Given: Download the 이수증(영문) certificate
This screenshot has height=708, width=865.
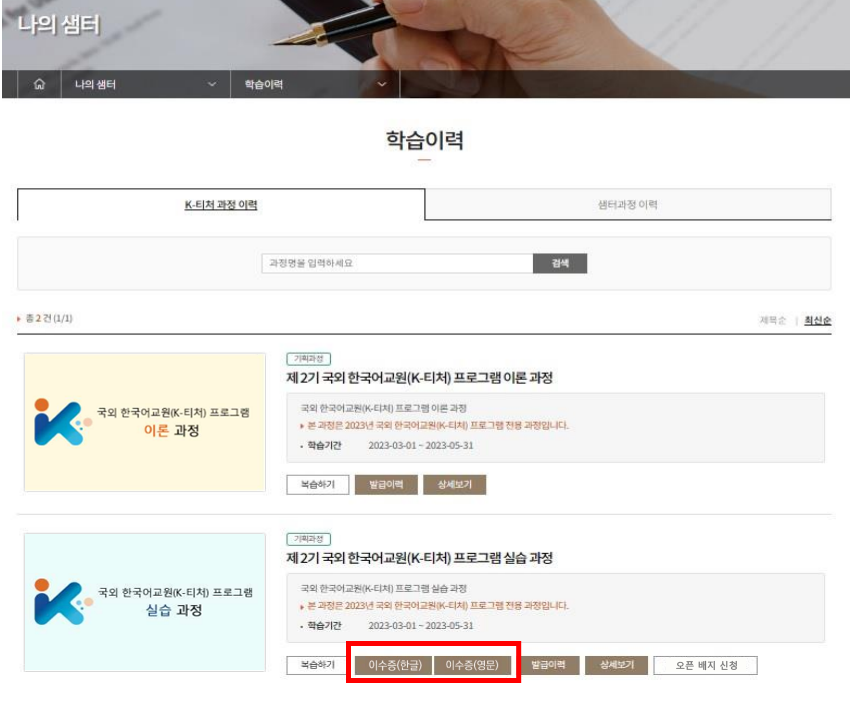Looking at the screenshot, I should tap(472, 665).
